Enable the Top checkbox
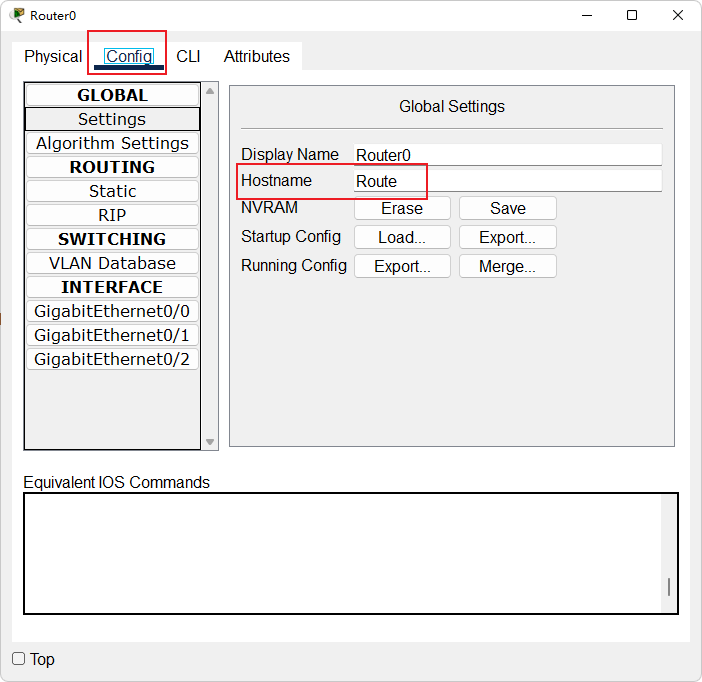 18,659
